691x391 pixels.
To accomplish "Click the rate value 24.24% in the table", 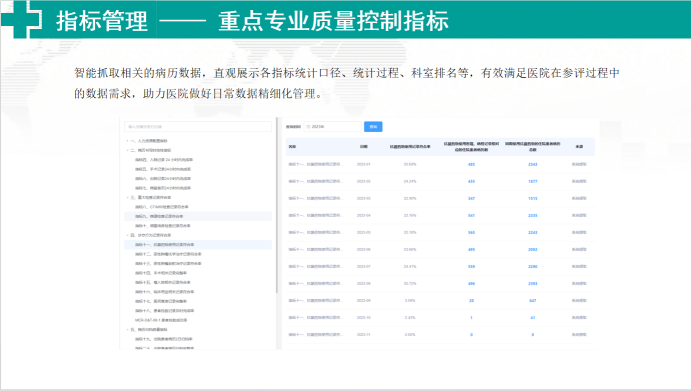I will (410, 181).
